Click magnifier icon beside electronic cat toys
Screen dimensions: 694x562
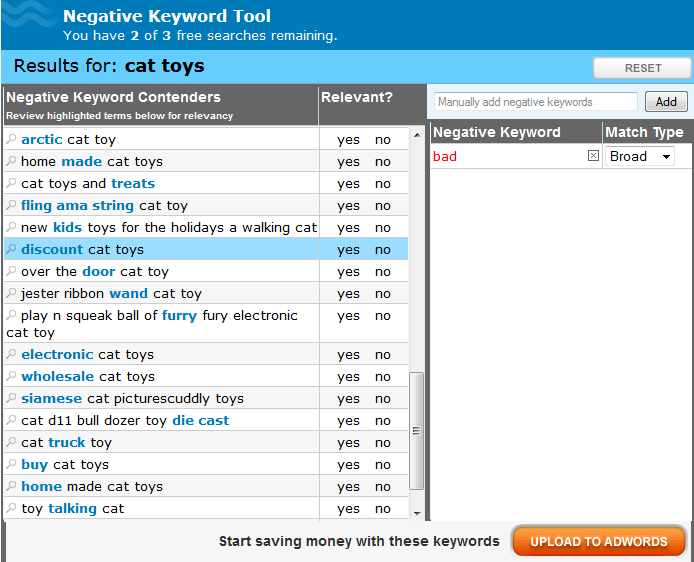click(12, 355)
